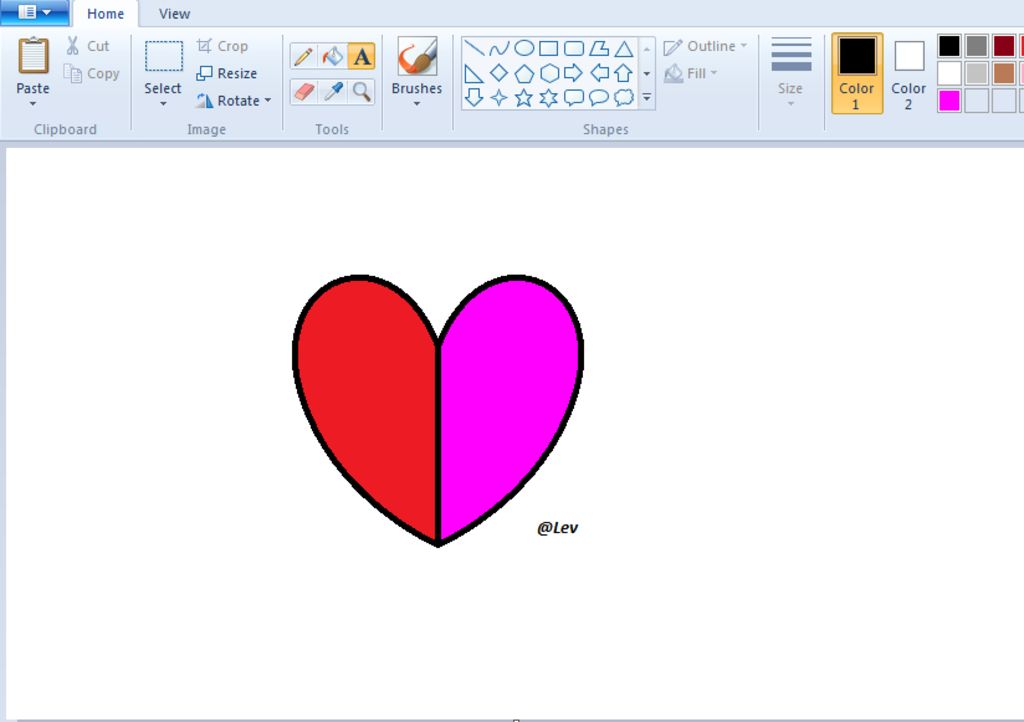
Task: Choose the Cloud callout shape
Action: (624, 98)
